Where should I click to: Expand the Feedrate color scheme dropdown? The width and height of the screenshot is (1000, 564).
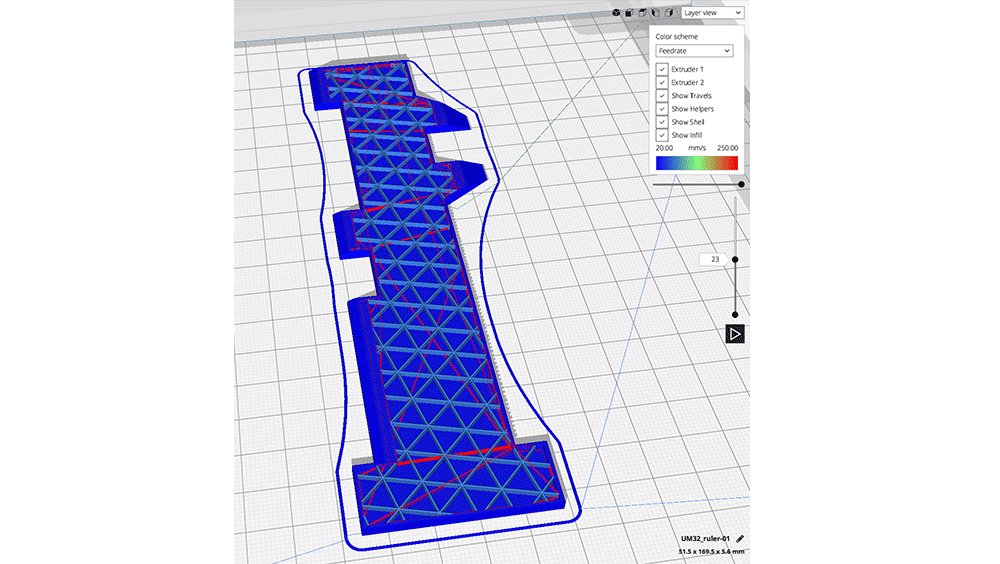[x=694, y=50]
